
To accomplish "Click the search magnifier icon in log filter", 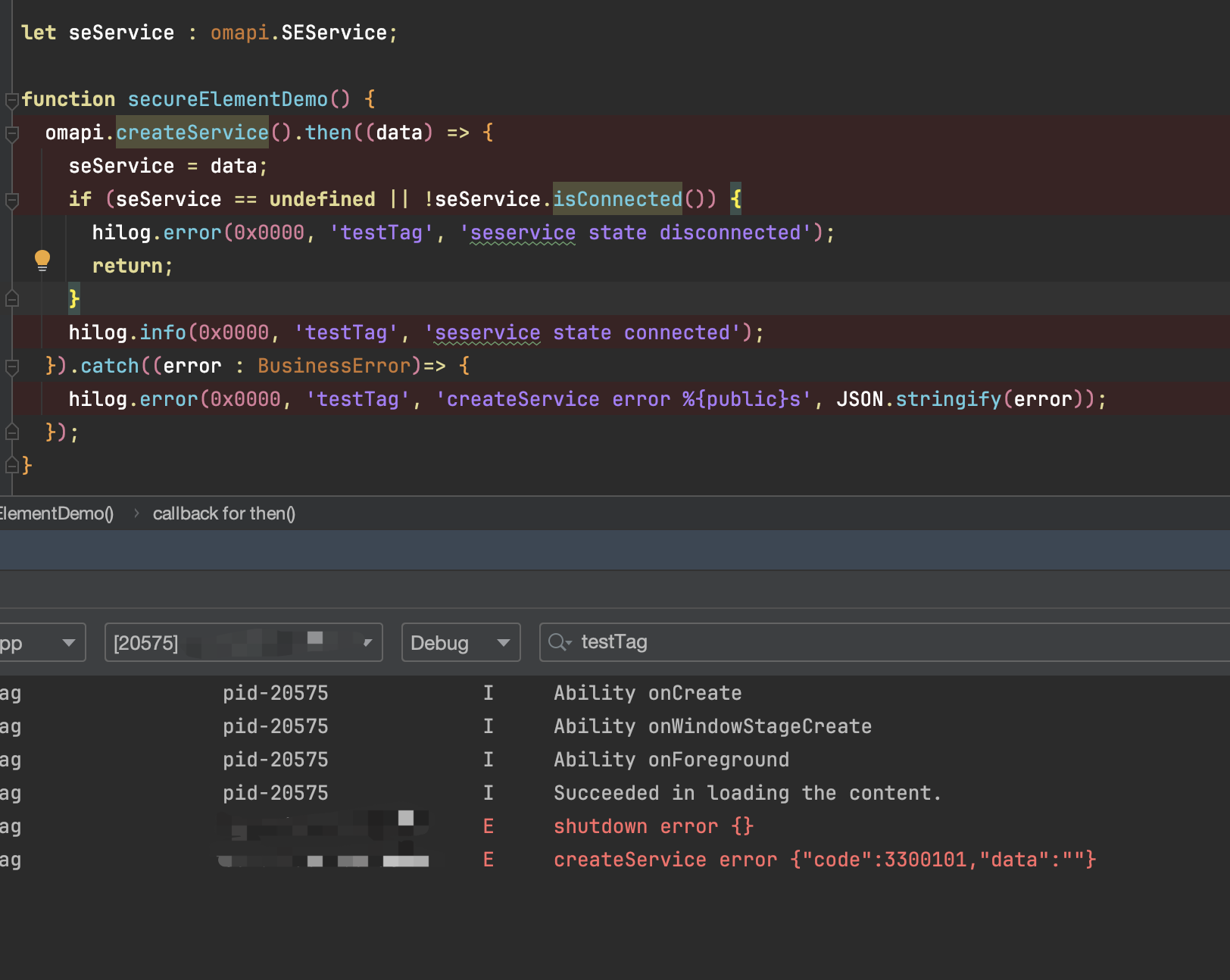I will tap(559, 642).
